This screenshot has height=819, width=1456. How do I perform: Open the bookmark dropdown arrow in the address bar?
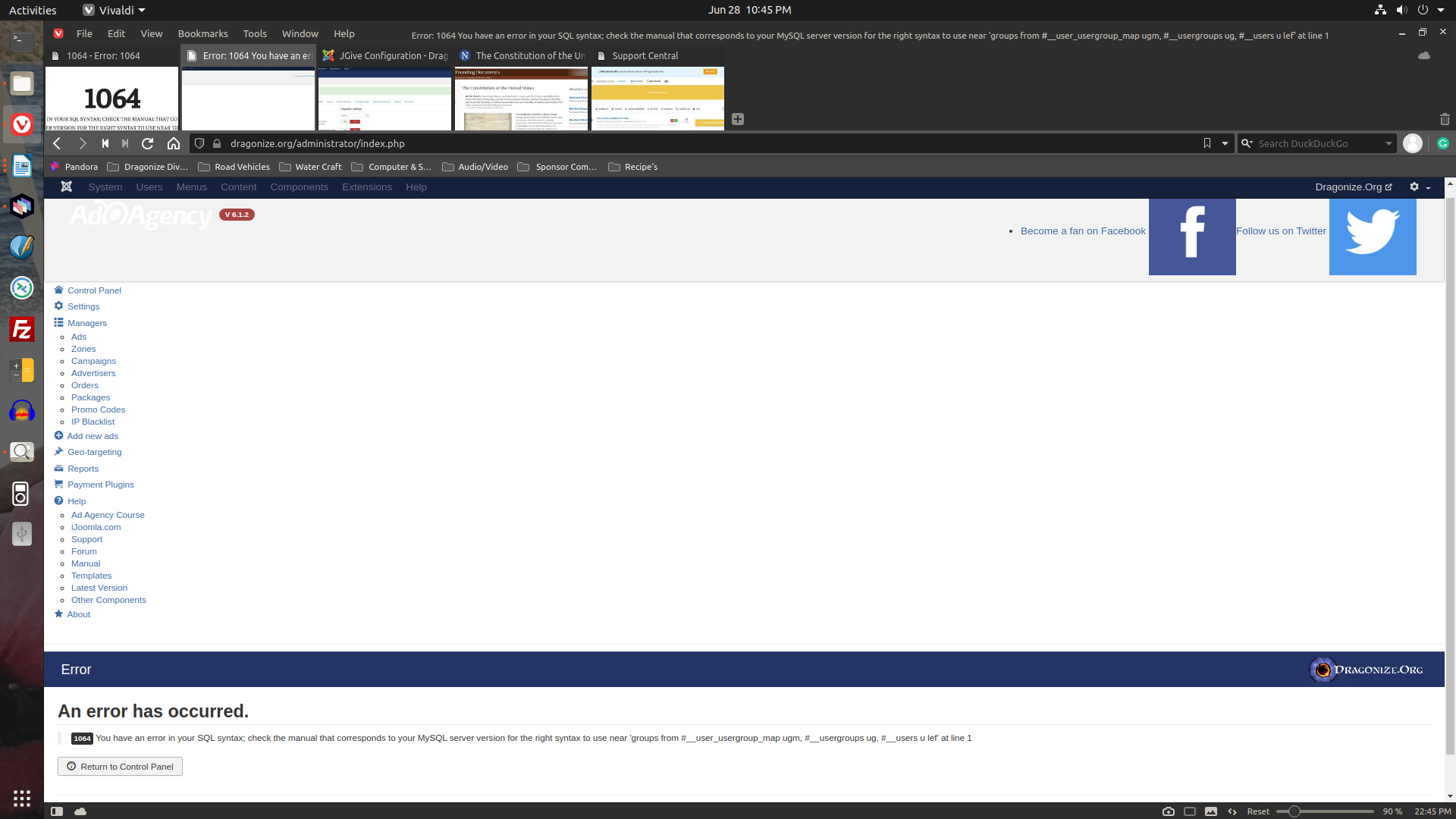[x=1225, y=143]
